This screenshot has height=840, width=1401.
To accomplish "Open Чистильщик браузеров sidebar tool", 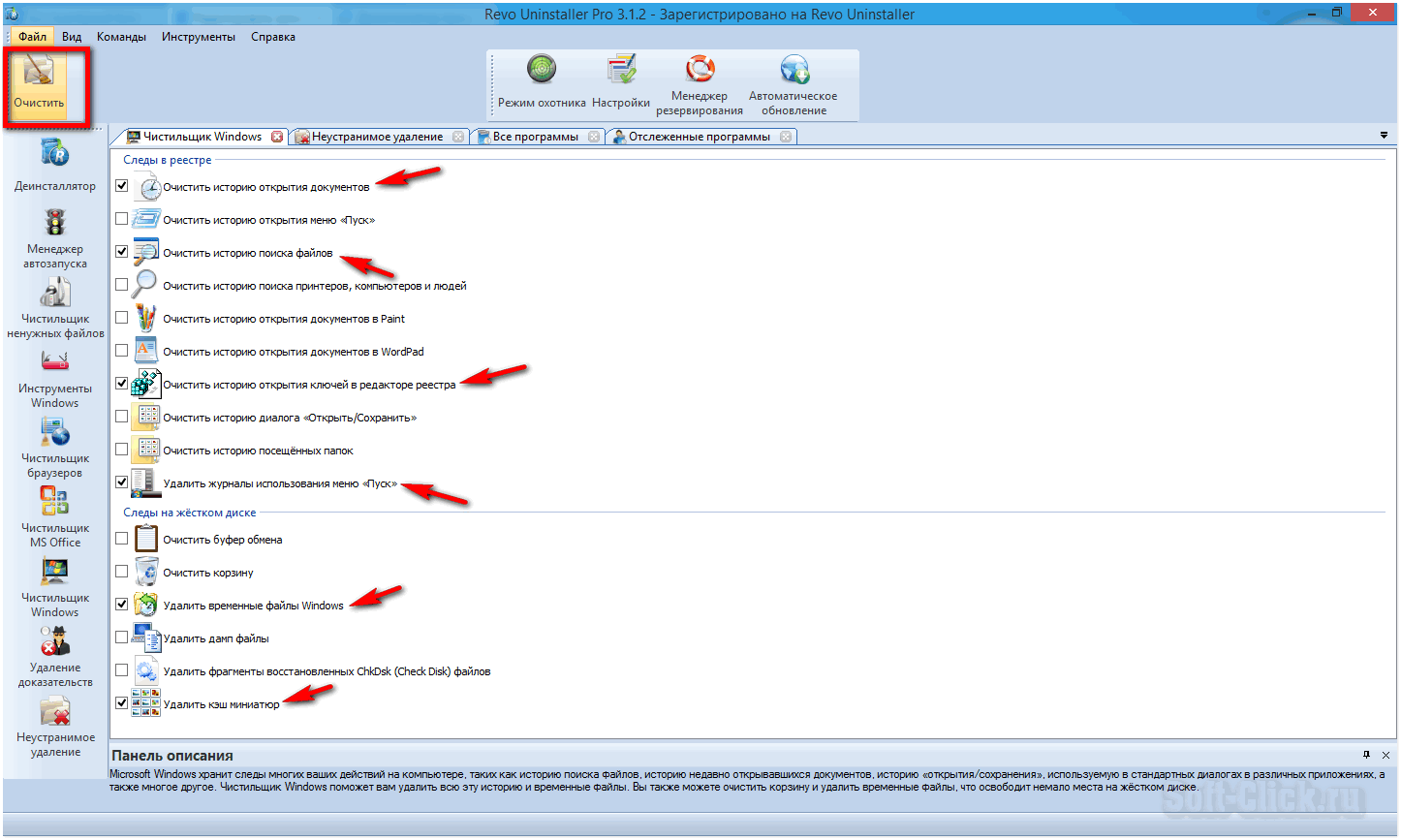I will 55,448.
